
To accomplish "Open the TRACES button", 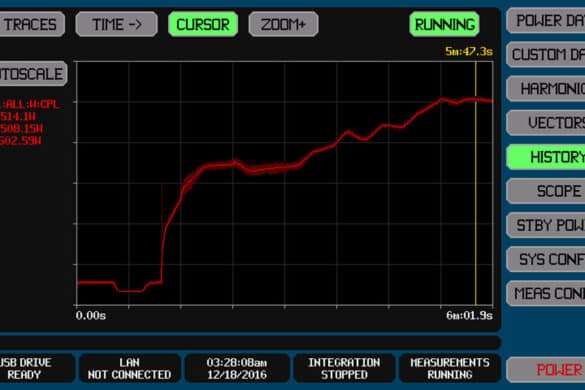I will 32,24.
